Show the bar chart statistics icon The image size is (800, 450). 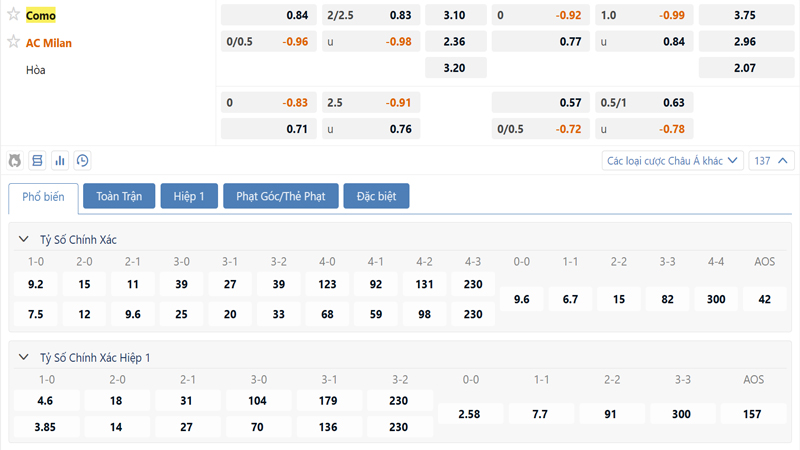point(60,160)
